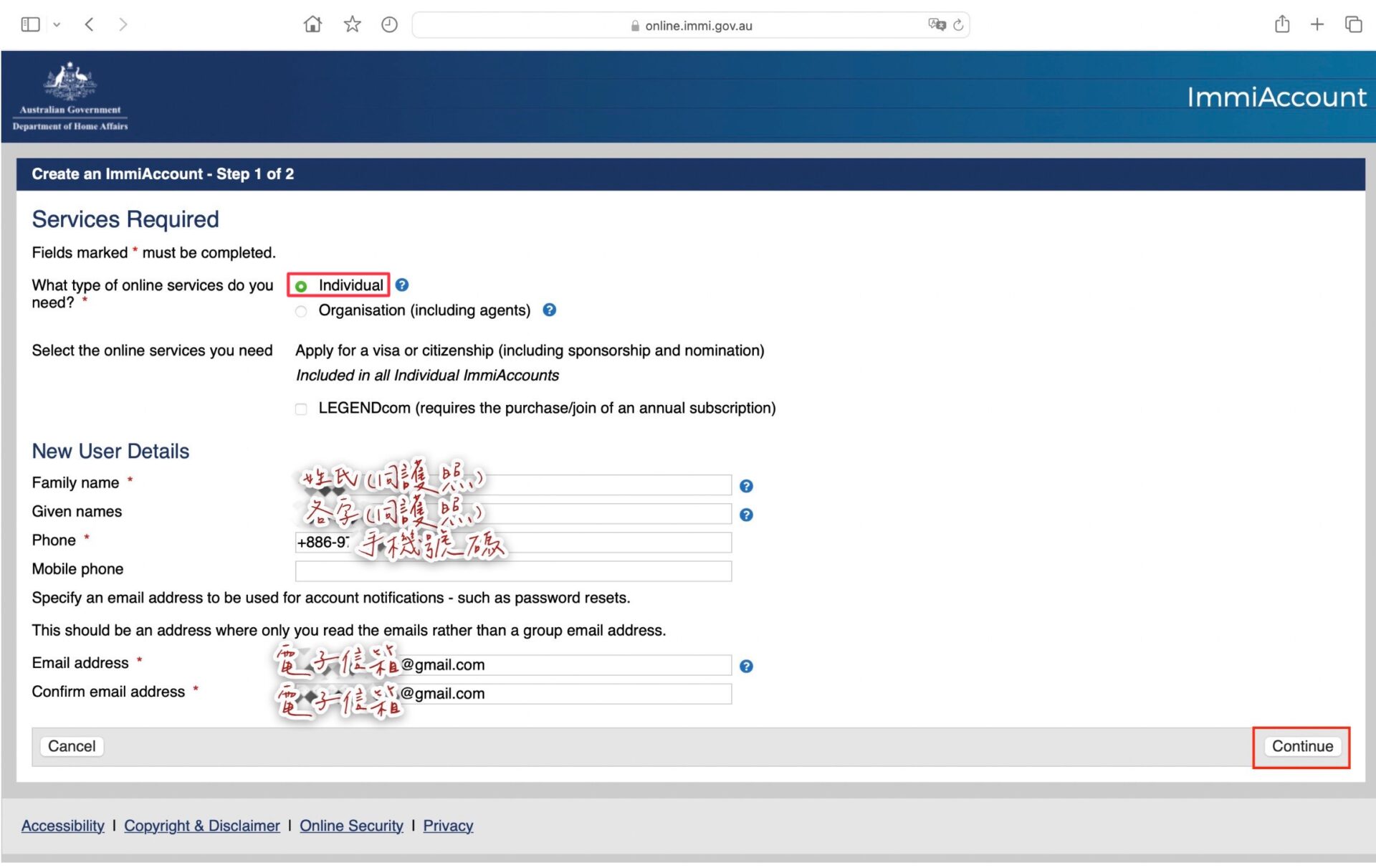Select Organisation (including agents) option
The image size is (1376, 868).
(x=301, y=311)
